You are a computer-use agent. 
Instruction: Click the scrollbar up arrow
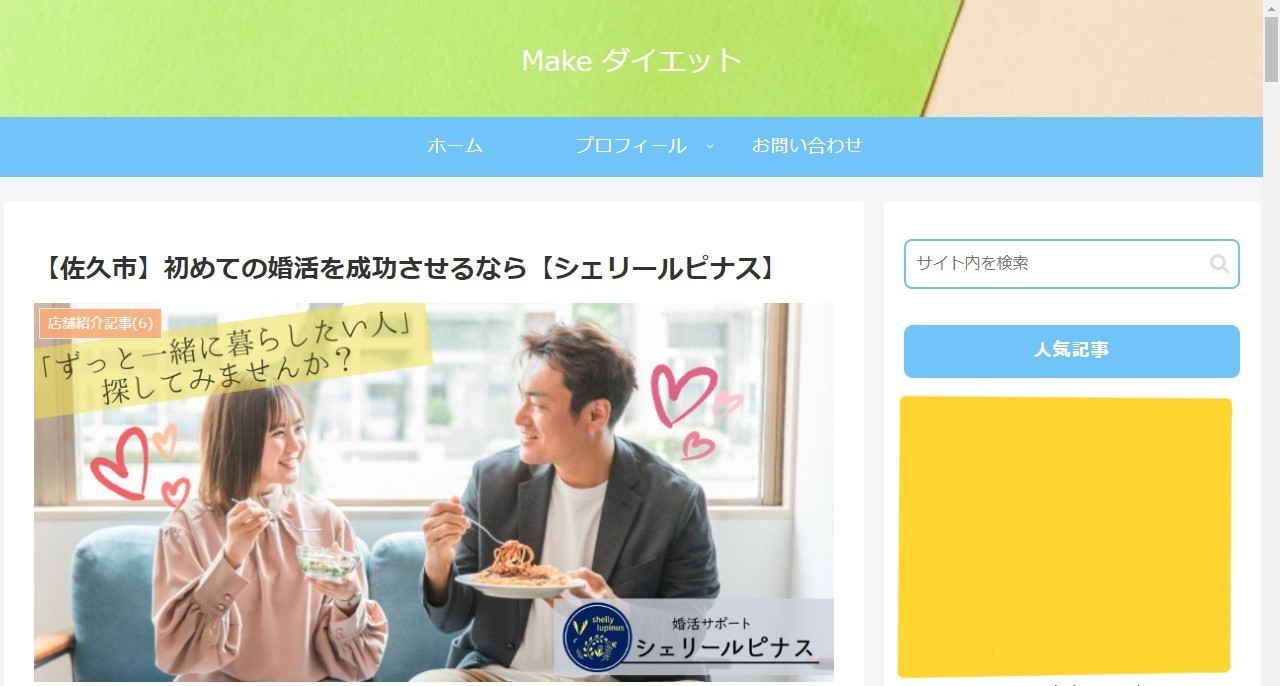(x=1271, y=9)
